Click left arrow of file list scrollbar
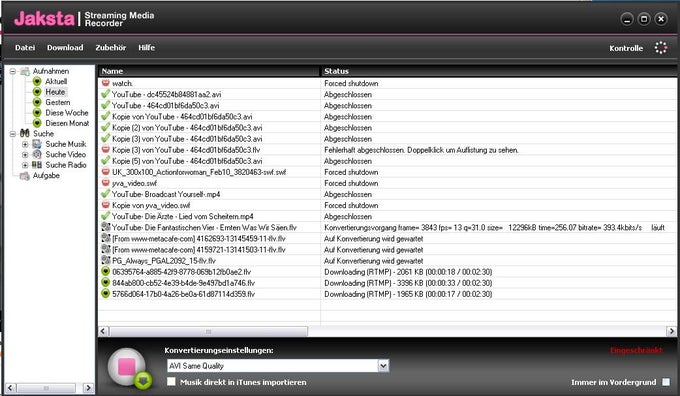The width and height of the screenshot is (680, 396). tap(103, 331)
